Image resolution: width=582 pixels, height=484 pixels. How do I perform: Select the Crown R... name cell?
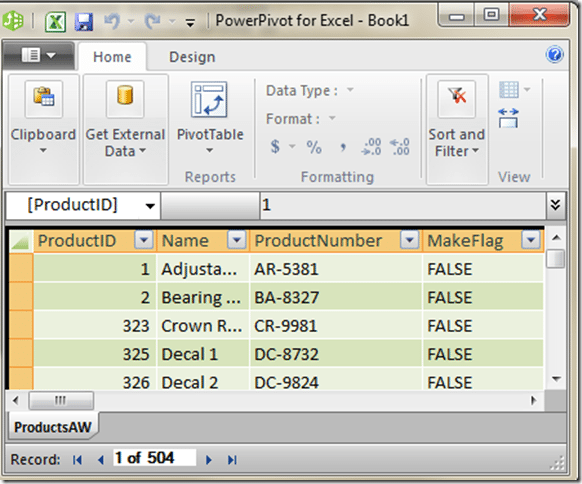(x=203, y=326)
